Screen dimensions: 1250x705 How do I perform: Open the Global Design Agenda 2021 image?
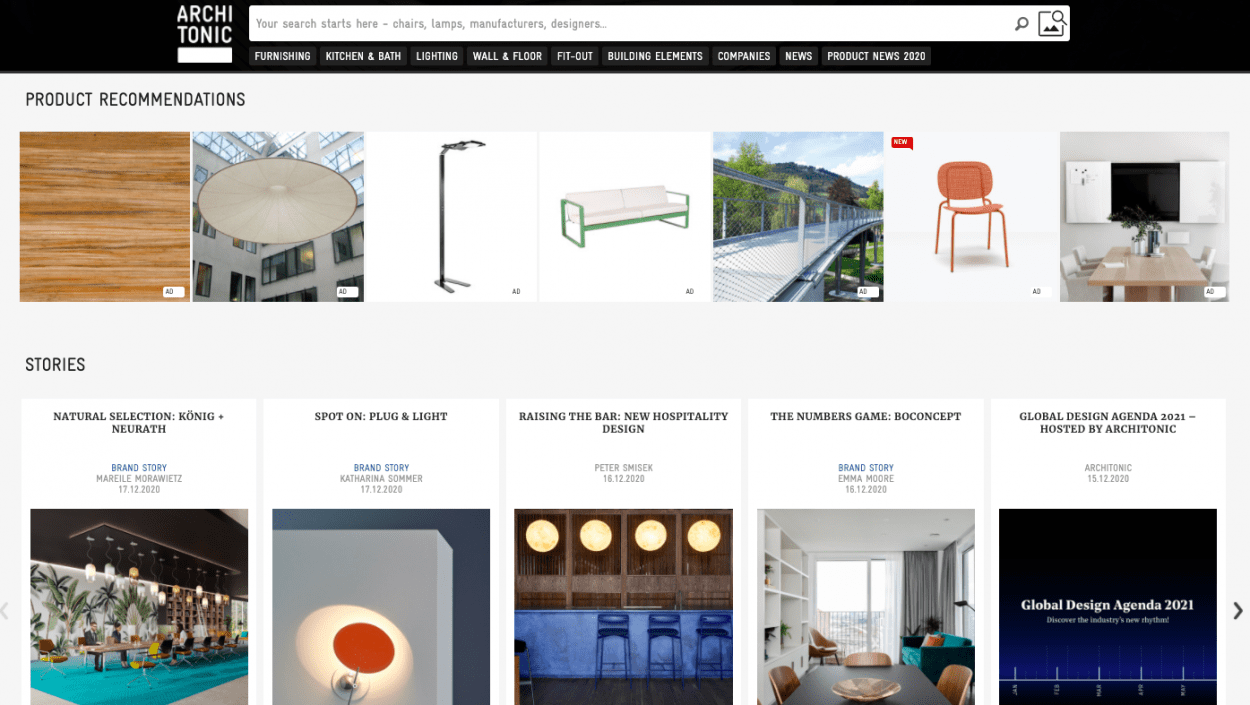1108,607
